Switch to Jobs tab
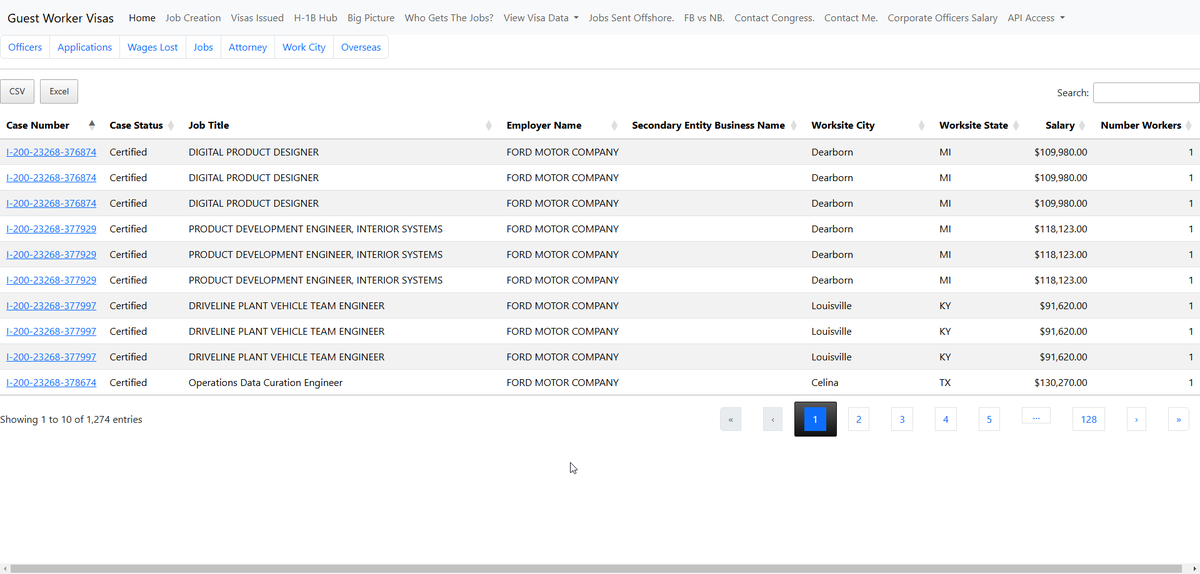 (203, 47)
